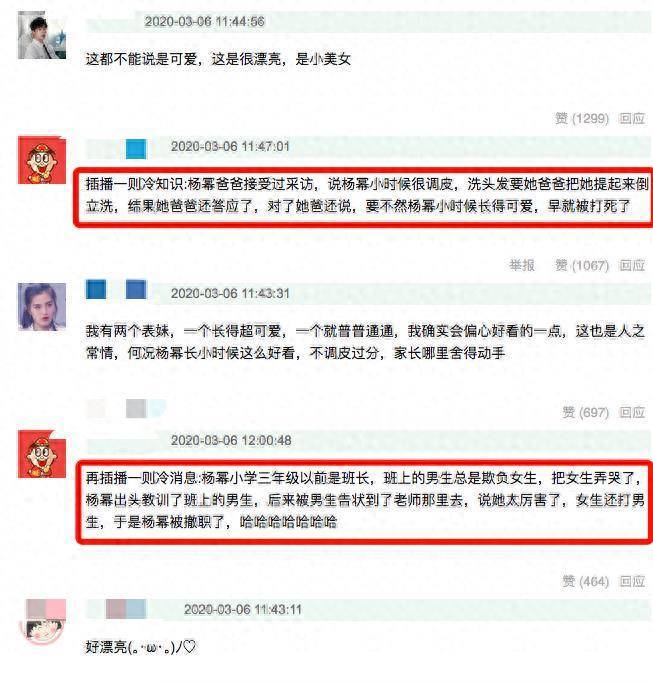
Task: Click first blue square above 我有两个表妹 comment
Action: pyautogui.click(x=96, y=289)
